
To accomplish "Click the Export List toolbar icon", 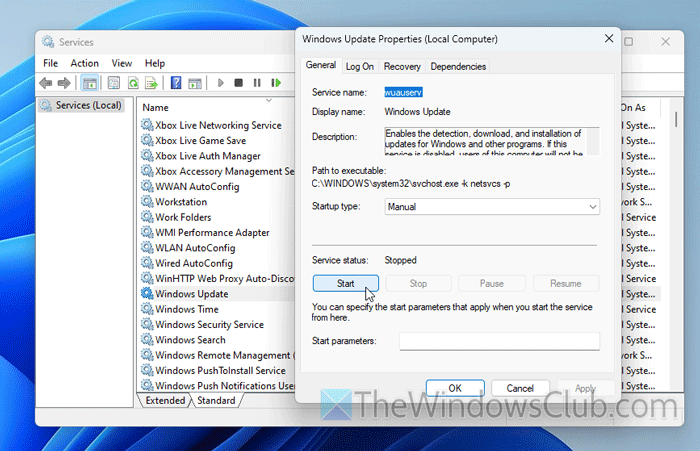I will click(x=151, y=83).
